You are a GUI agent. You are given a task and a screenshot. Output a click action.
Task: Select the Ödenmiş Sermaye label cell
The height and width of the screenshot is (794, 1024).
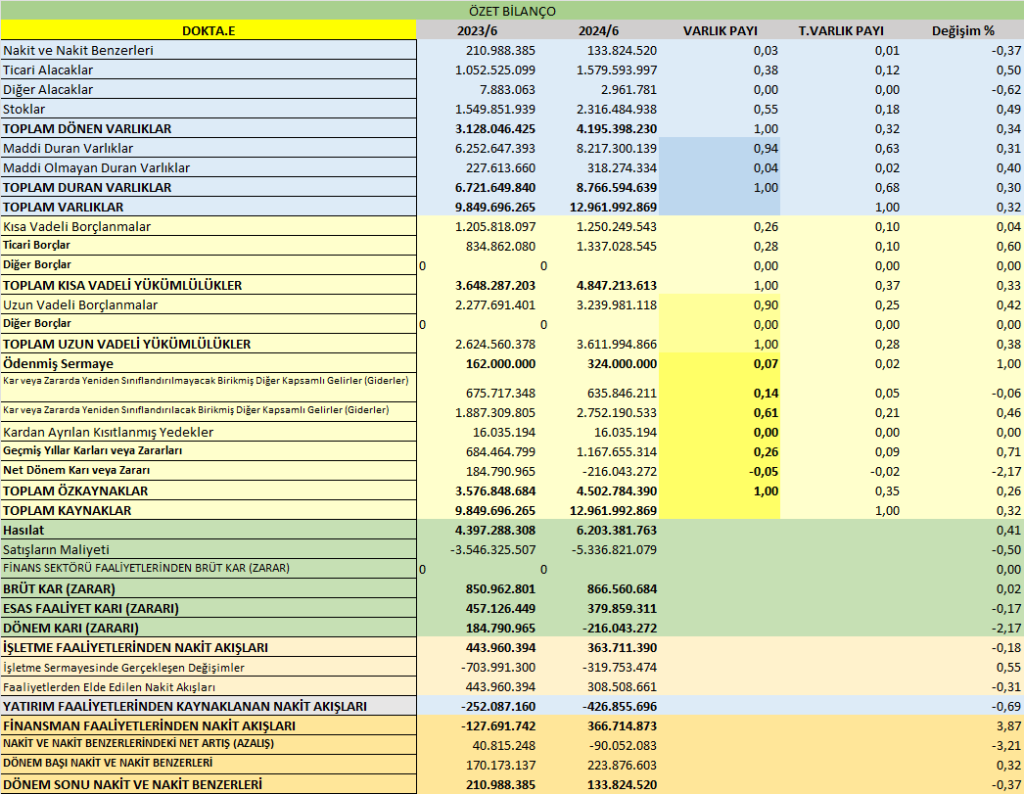click(208, 364)
